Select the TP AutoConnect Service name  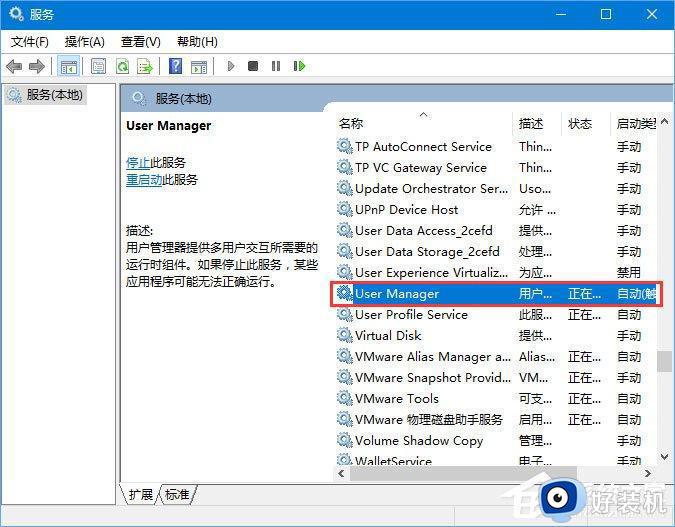[424, 146]
